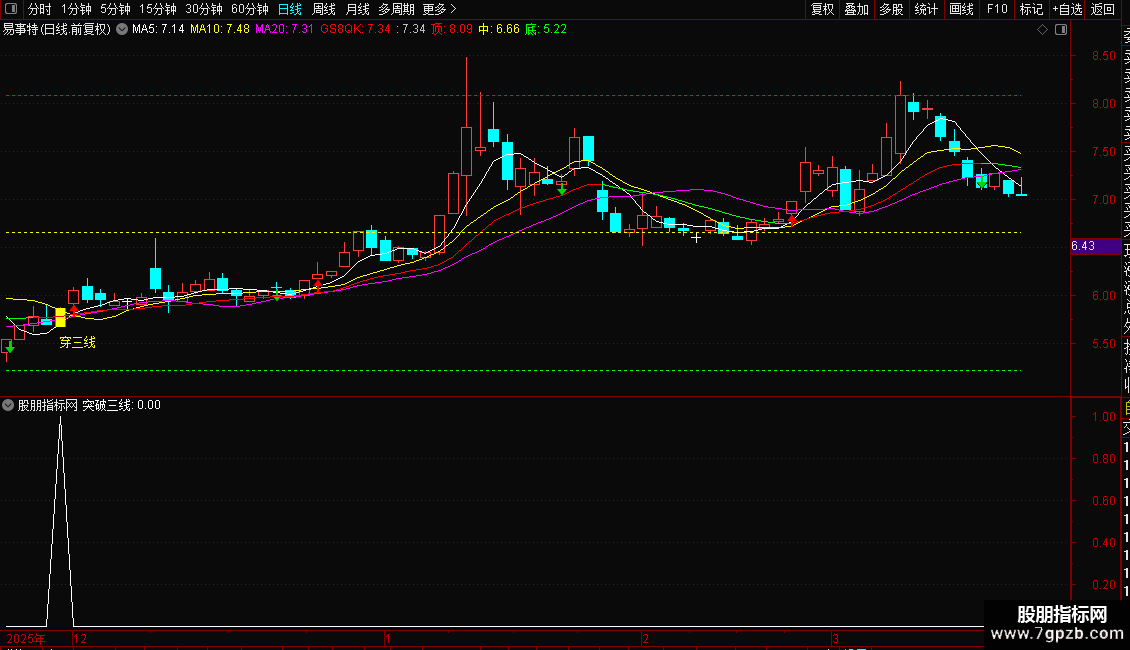Click the 返回 back button
The image size is (1130, 650).
point(1103,9)
